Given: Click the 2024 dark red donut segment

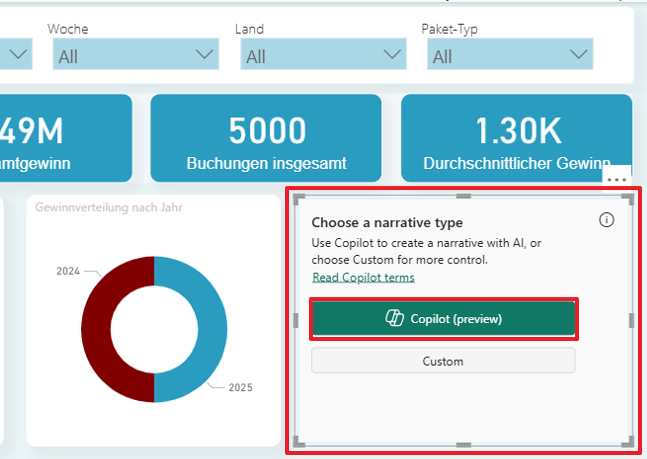Looking at the screenshot, I should coord(96,329).
